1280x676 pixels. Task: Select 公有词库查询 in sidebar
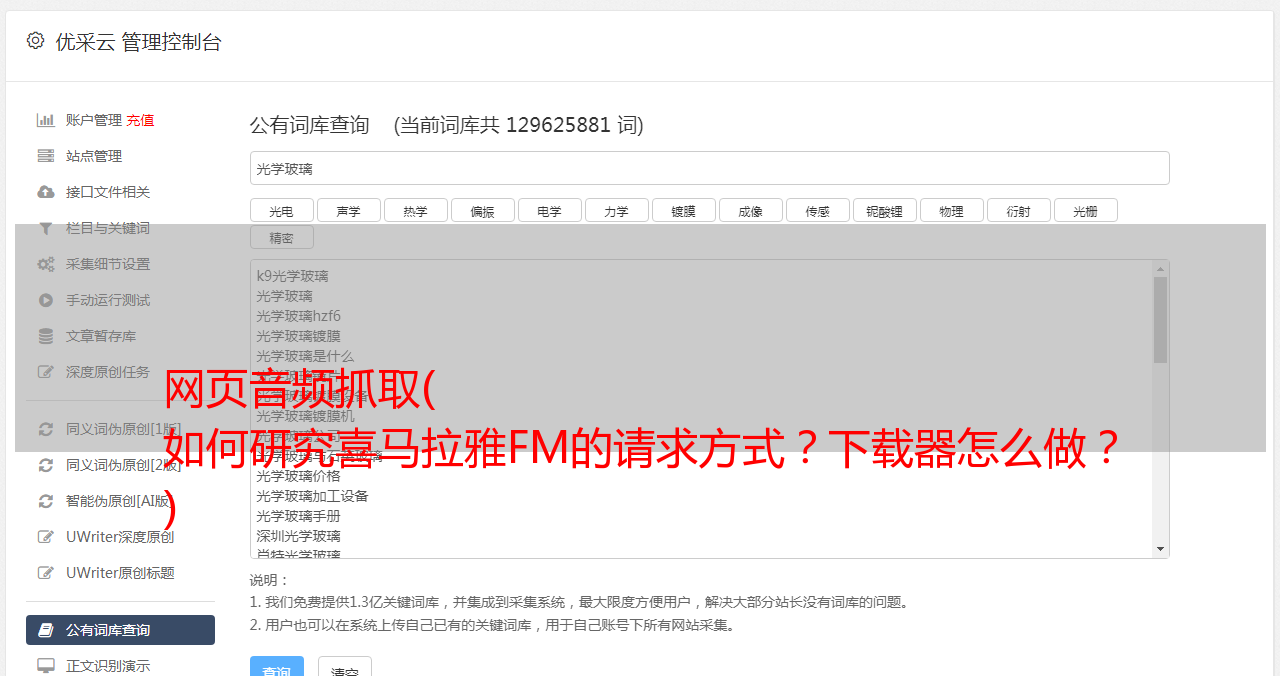[x=120, y=630]
